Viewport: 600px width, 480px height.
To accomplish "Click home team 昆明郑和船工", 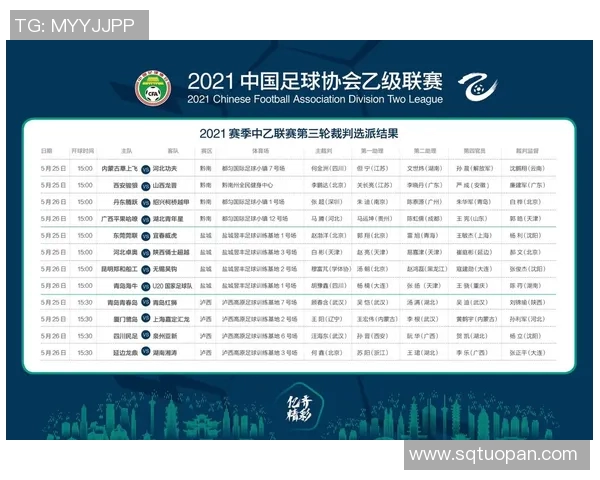I will pos(119,269).
